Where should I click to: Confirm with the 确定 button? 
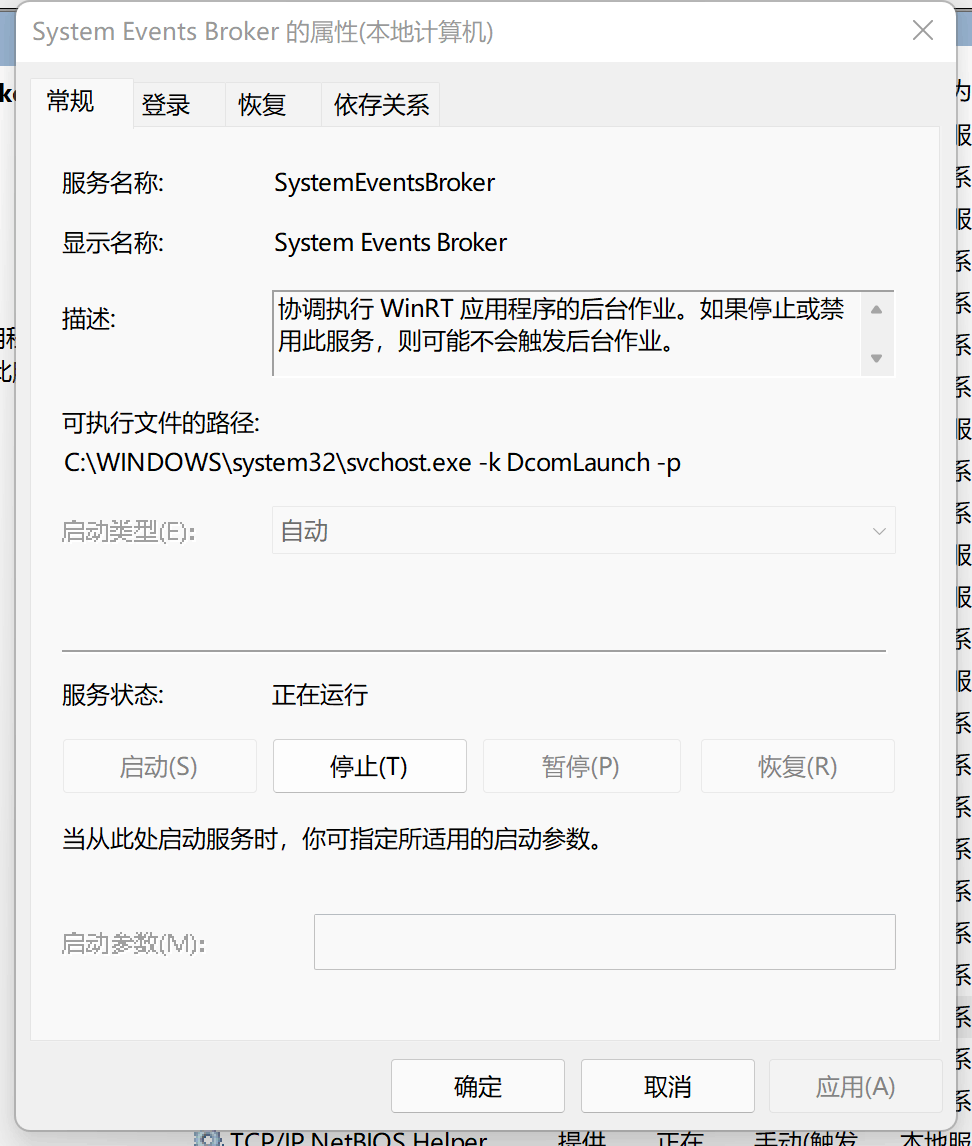(478, 1086)
